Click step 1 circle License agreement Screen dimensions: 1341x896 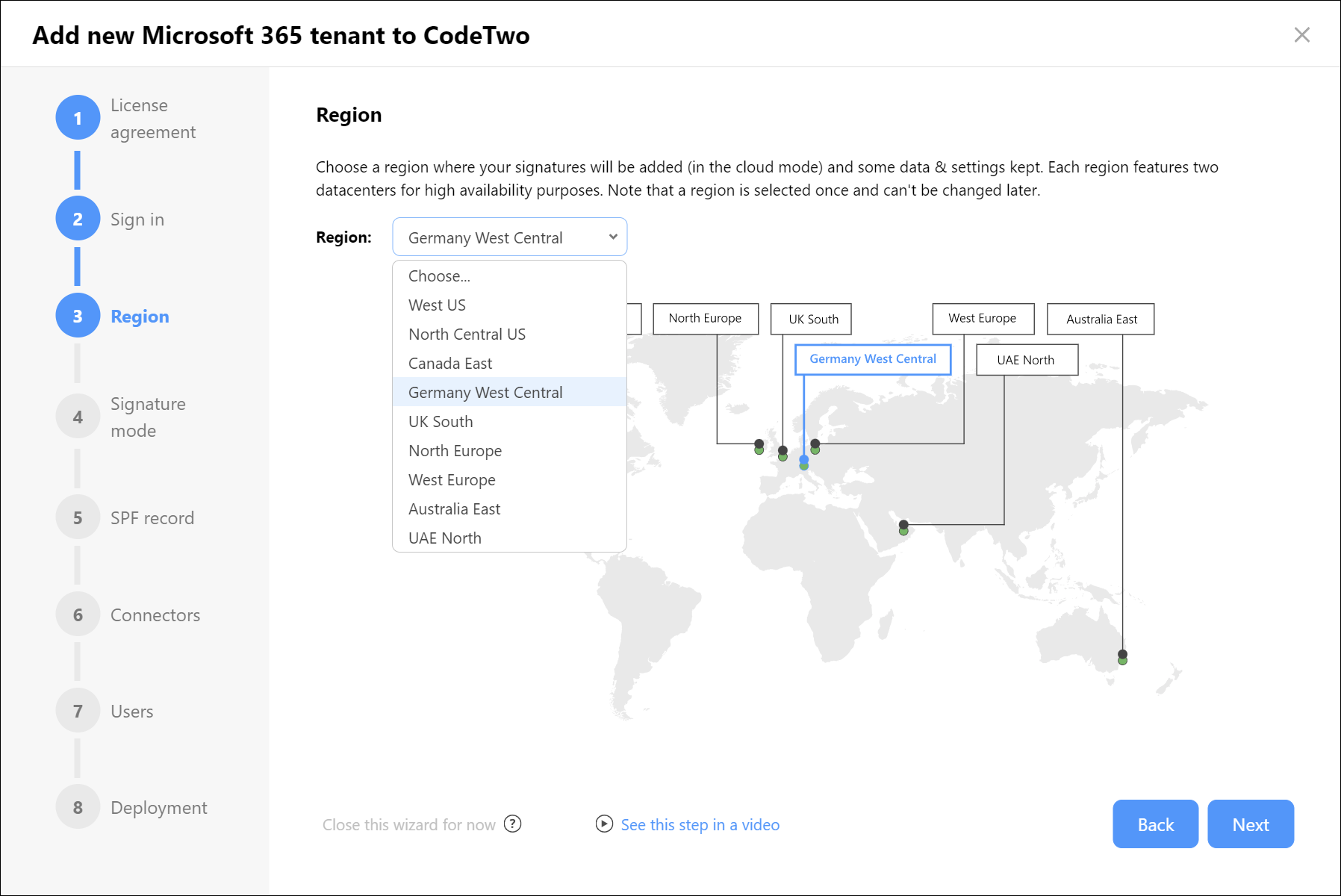(78, 118)
